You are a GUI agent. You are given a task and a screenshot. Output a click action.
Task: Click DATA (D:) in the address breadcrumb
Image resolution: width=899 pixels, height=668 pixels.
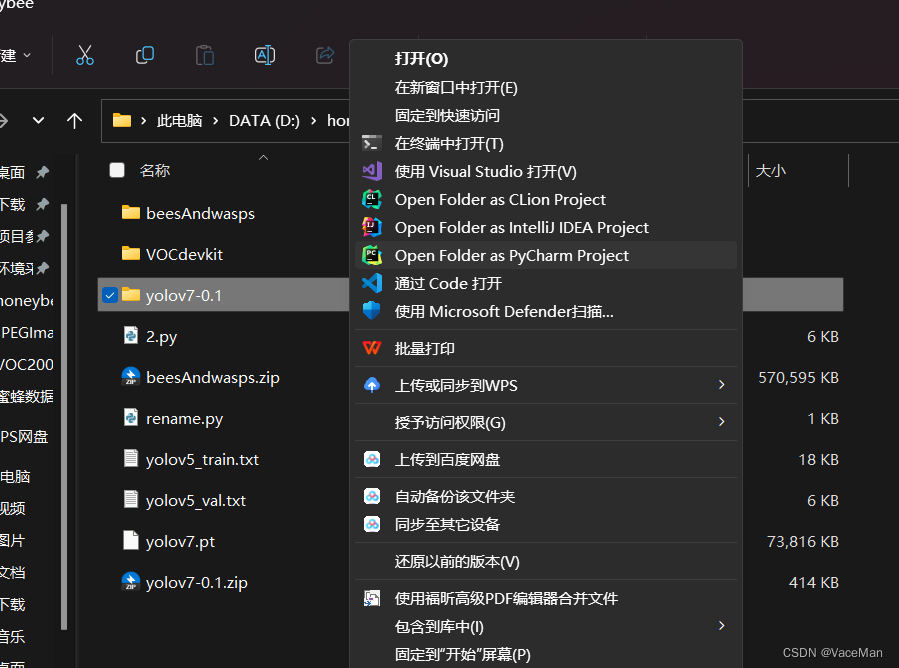click(264, 120)
